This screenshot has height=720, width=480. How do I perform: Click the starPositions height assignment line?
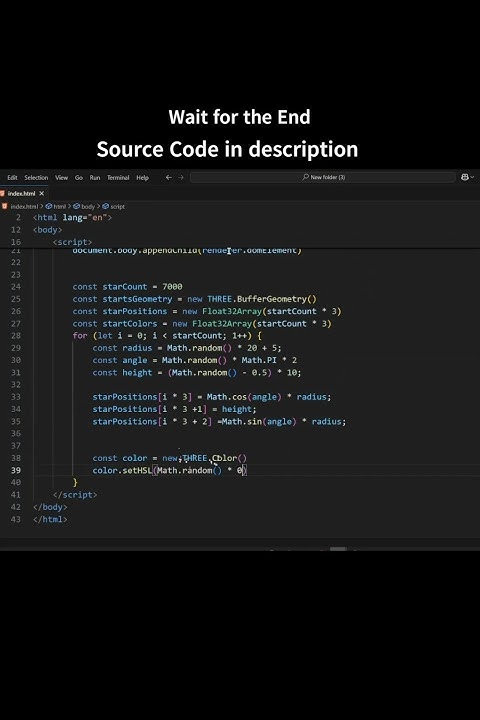point(174,409)
